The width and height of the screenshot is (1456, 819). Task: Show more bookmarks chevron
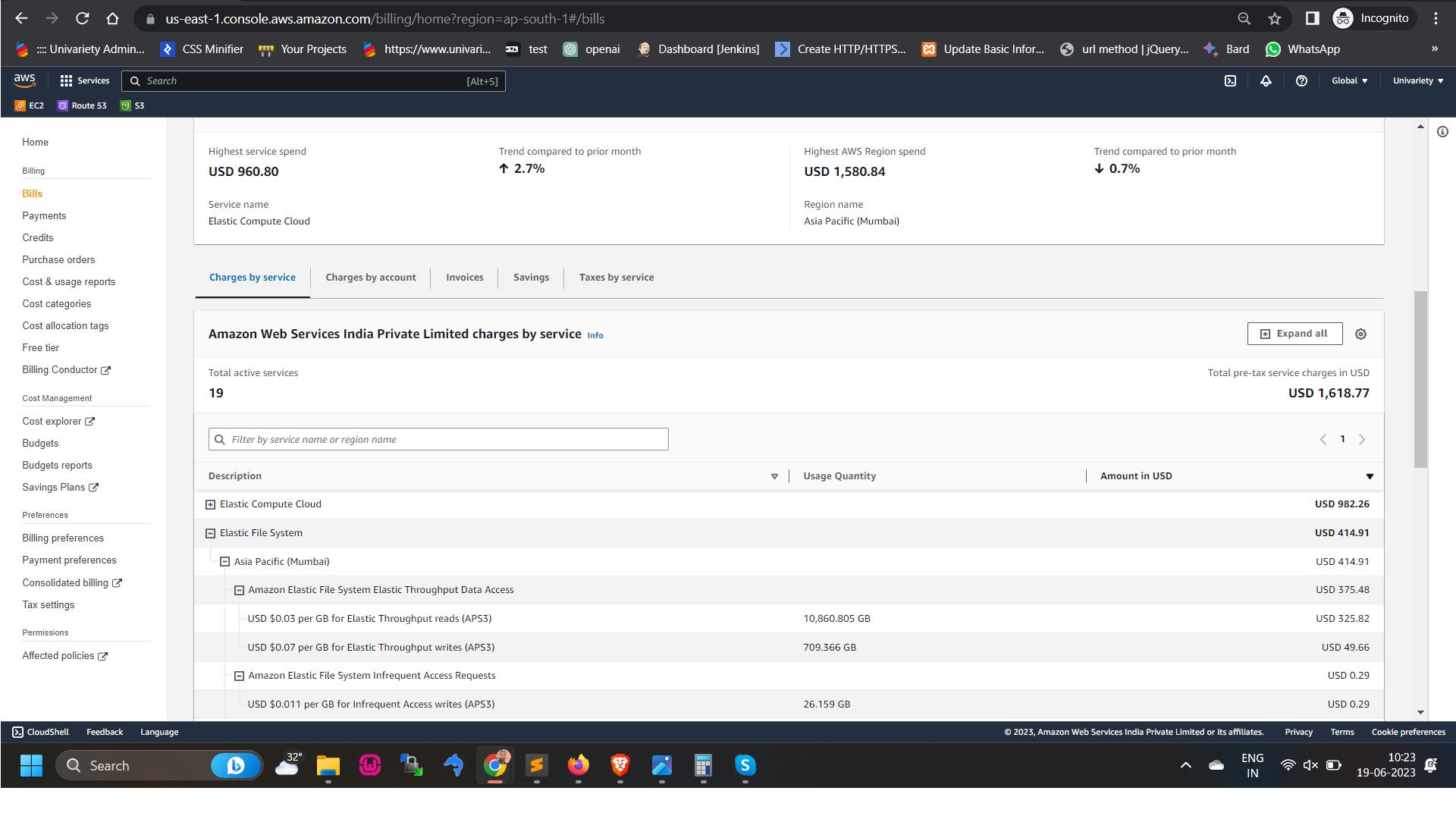point(1434,49)
